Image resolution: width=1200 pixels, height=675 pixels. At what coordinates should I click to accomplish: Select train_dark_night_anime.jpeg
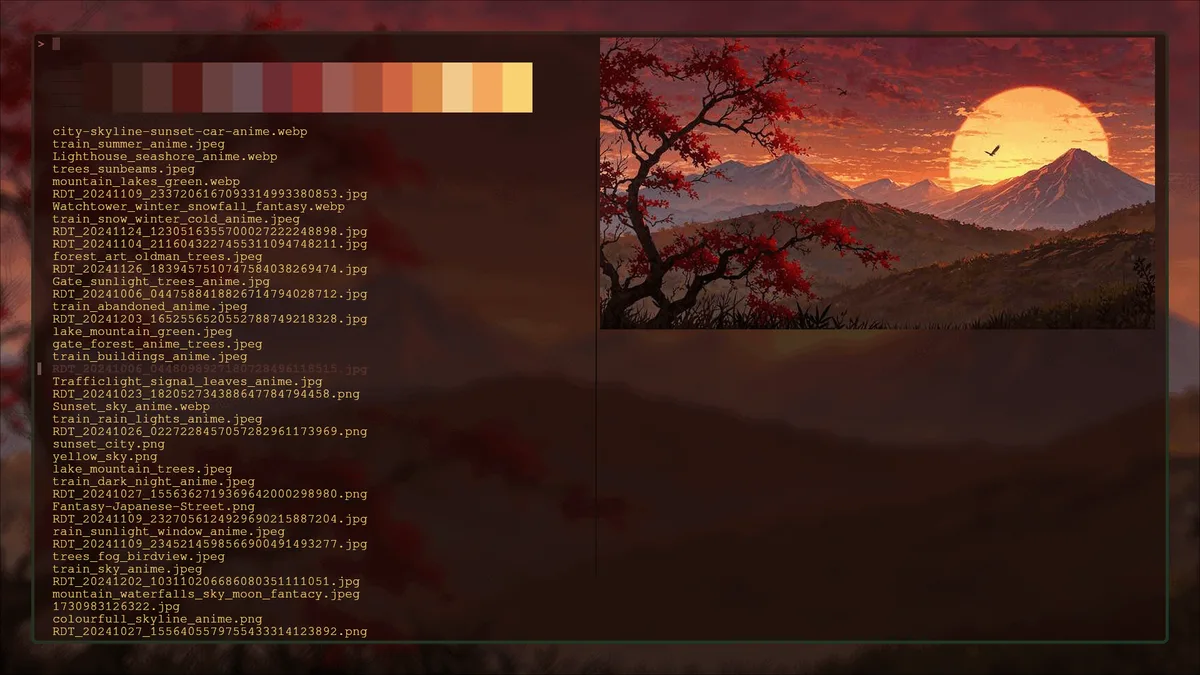[x=153, y=481]
